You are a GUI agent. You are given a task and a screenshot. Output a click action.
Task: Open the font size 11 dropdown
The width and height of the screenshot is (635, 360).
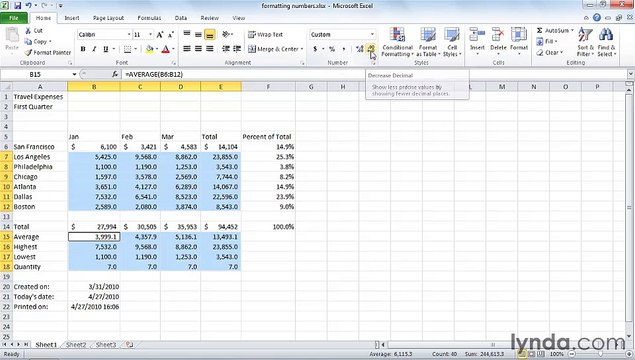[x=150, y=35]
